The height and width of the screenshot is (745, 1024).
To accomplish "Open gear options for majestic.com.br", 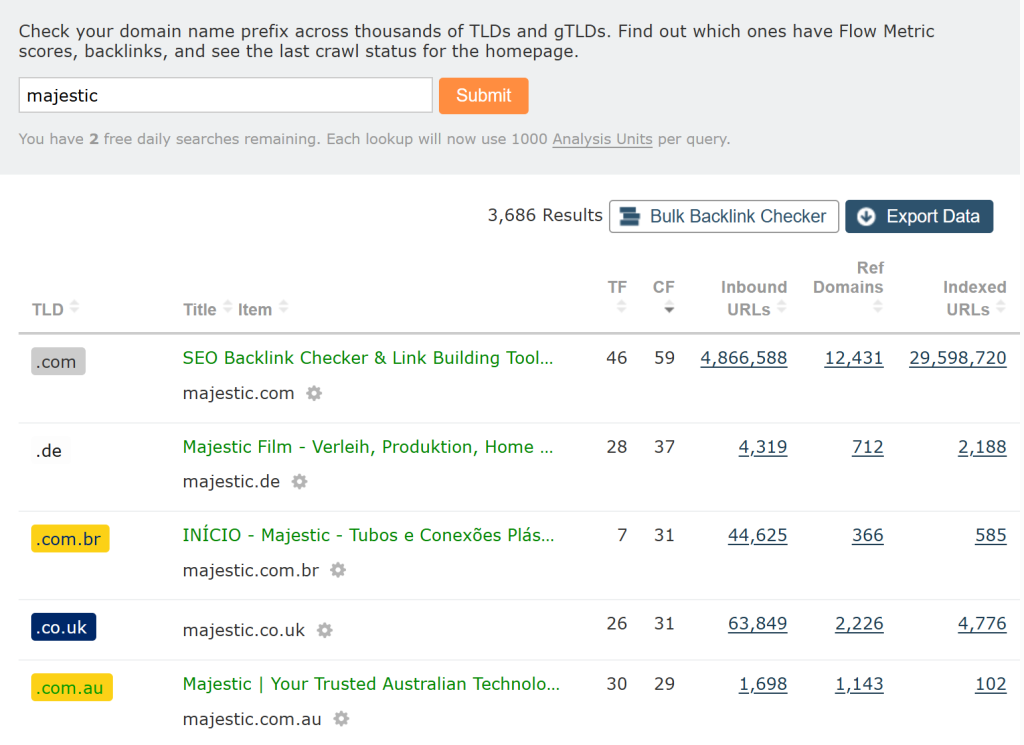I will point(337,570).
